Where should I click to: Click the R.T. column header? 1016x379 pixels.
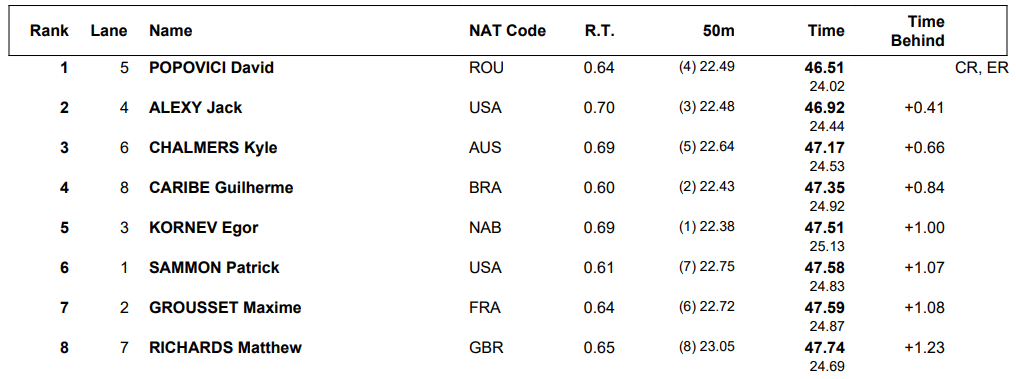tap(599, 30)
